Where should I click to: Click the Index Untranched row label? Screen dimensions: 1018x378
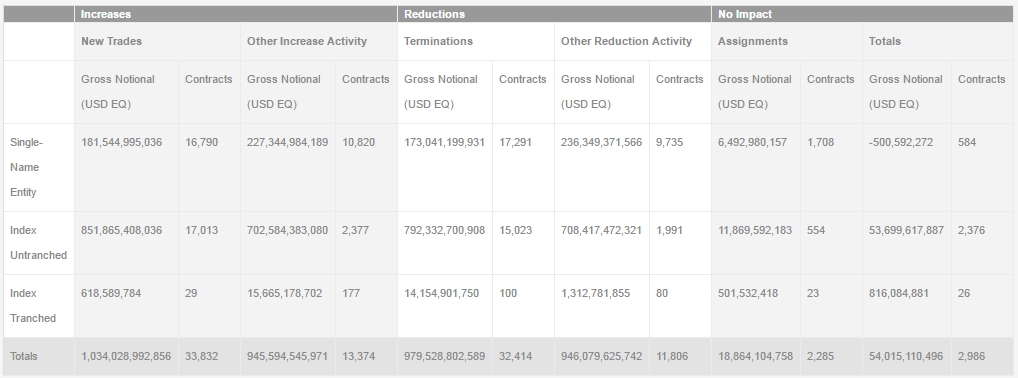(39, 243)
